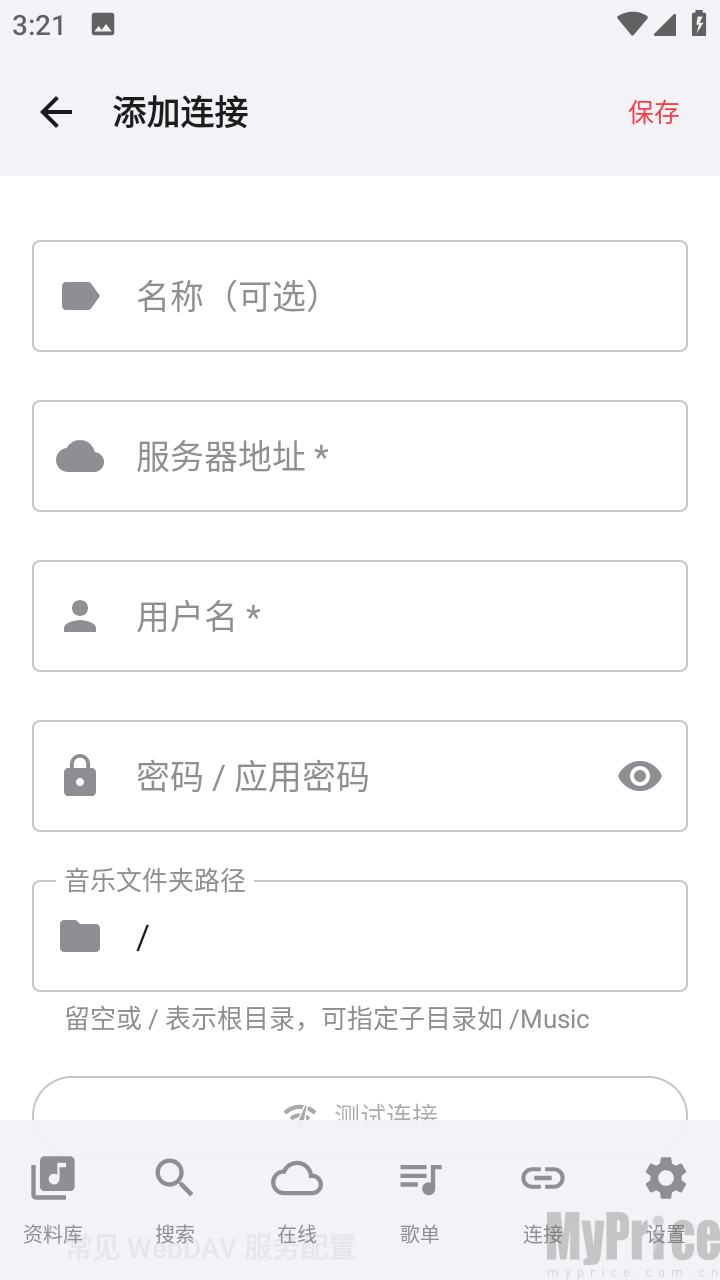Click the cloud icon beside 服务器地址
The height and width of the screenshot is (1280, 720).
click(80, 456)
